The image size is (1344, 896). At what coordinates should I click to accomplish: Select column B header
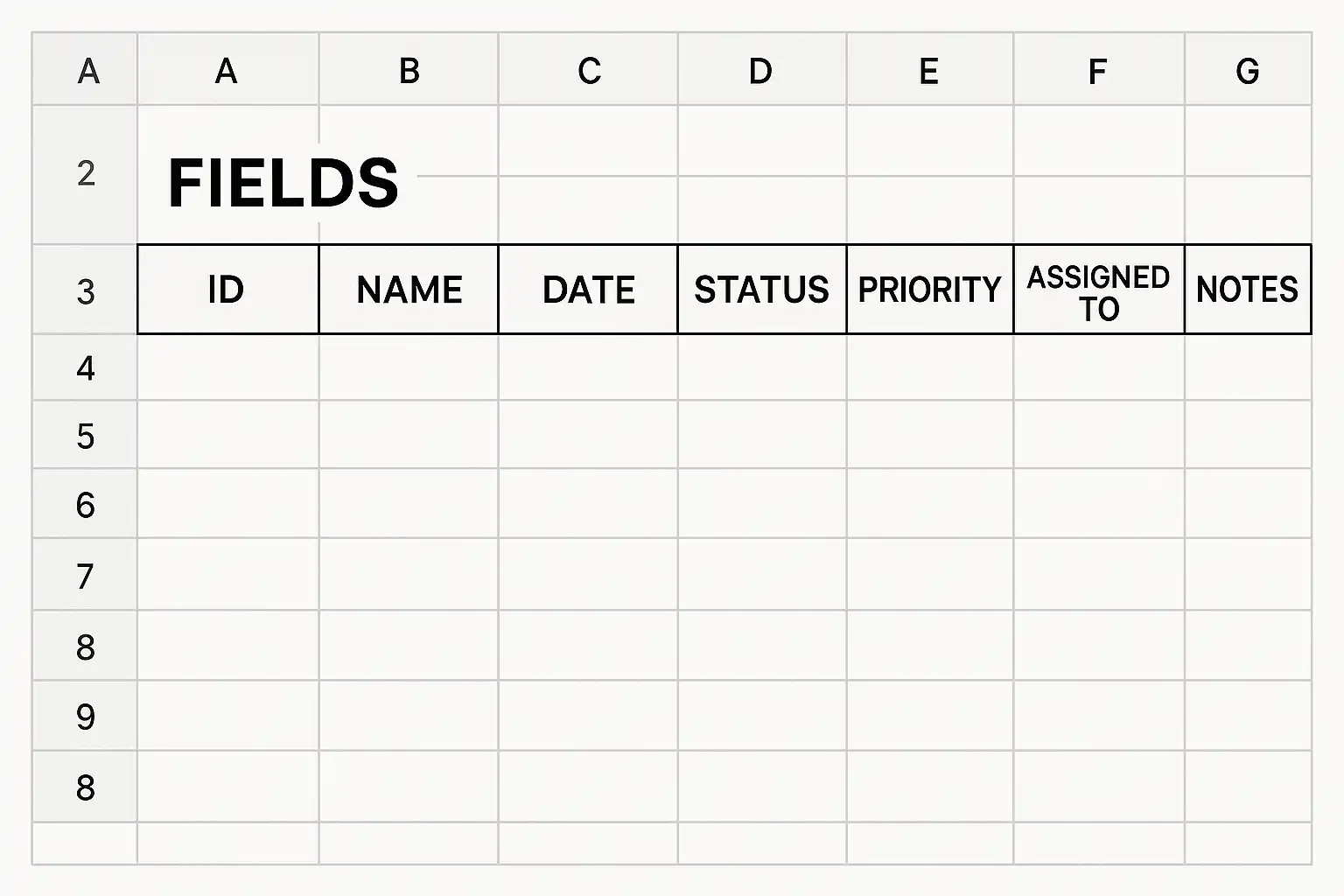point(409,70)
